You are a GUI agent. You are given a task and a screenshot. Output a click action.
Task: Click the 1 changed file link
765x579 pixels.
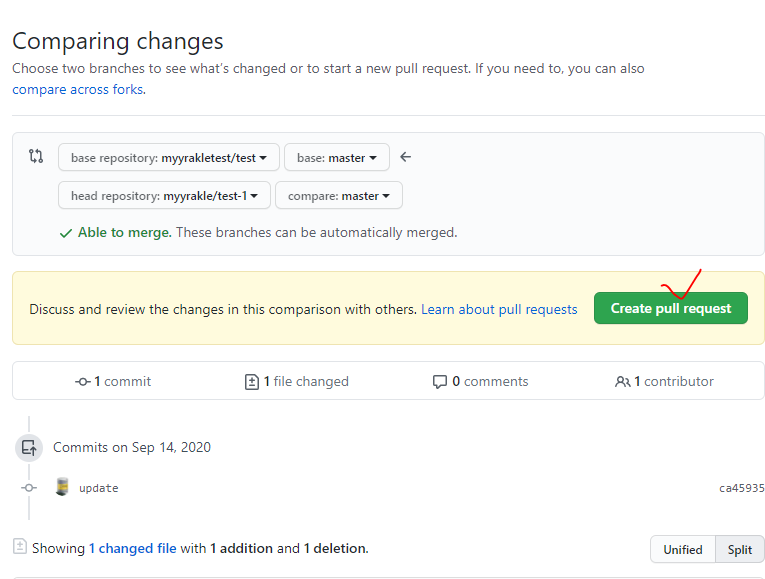[x=133, y=548]
